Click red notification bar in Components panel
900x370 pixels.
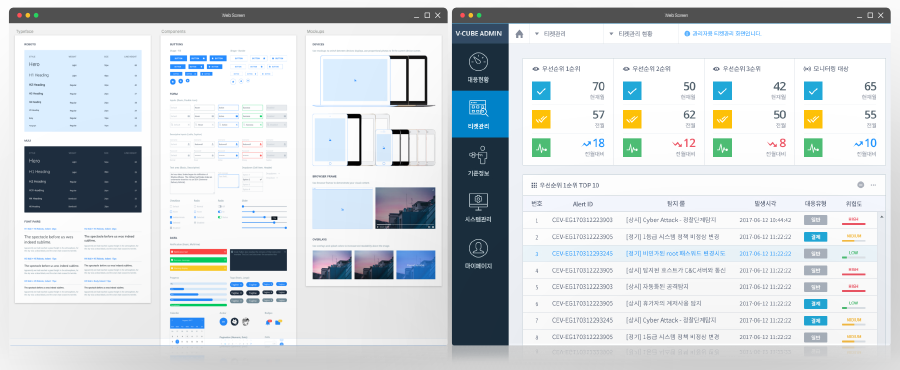click(199, 252)
